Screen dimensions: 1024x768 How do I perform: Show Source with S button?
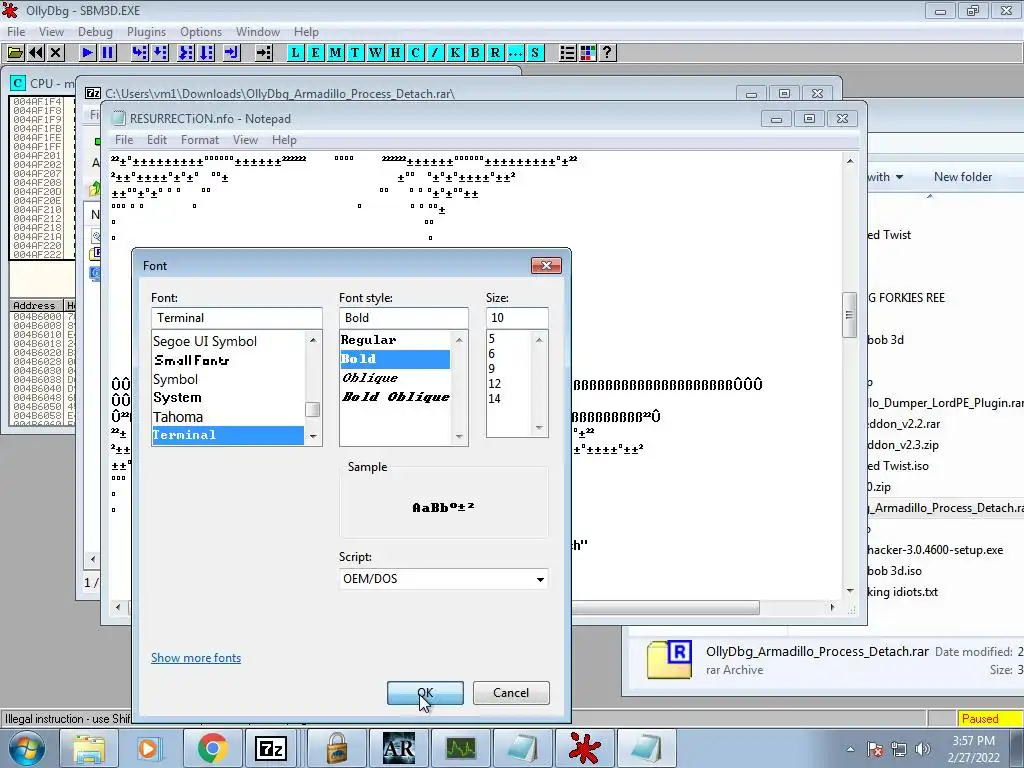[x=535, y=53]
